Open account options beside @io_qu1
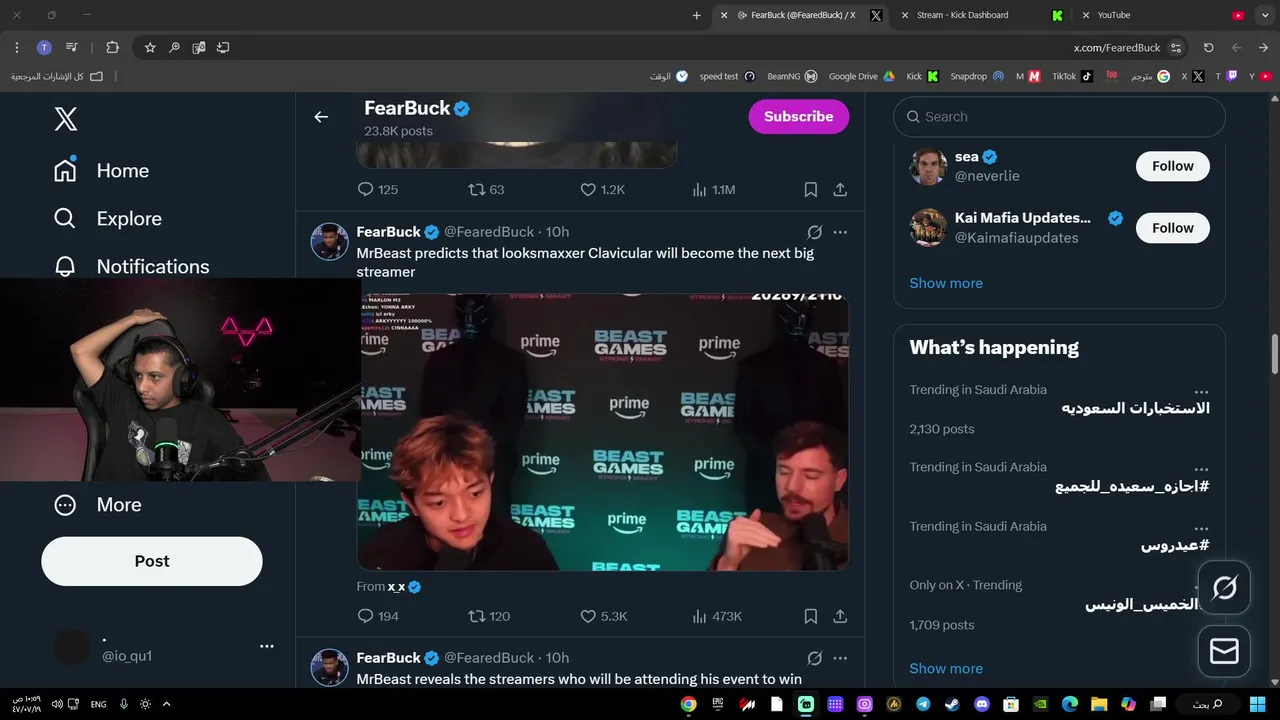The width and height of the screenshot is (1280, 720). [x=266, y=646]
